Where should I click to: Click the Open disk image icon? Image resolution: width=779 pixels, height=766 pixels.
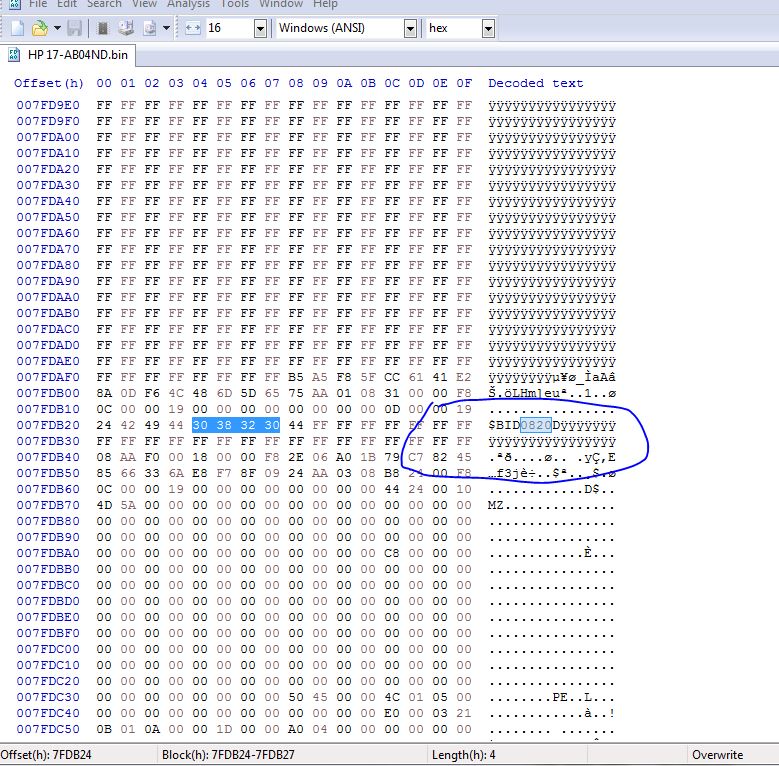pyautogui.click(x=150, y=28)
